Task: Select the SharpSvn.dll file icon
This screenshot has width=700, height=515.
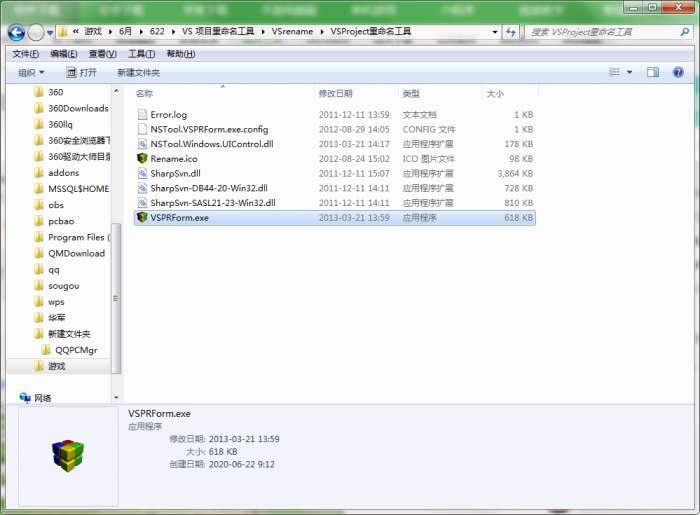Action: (142, 173)
